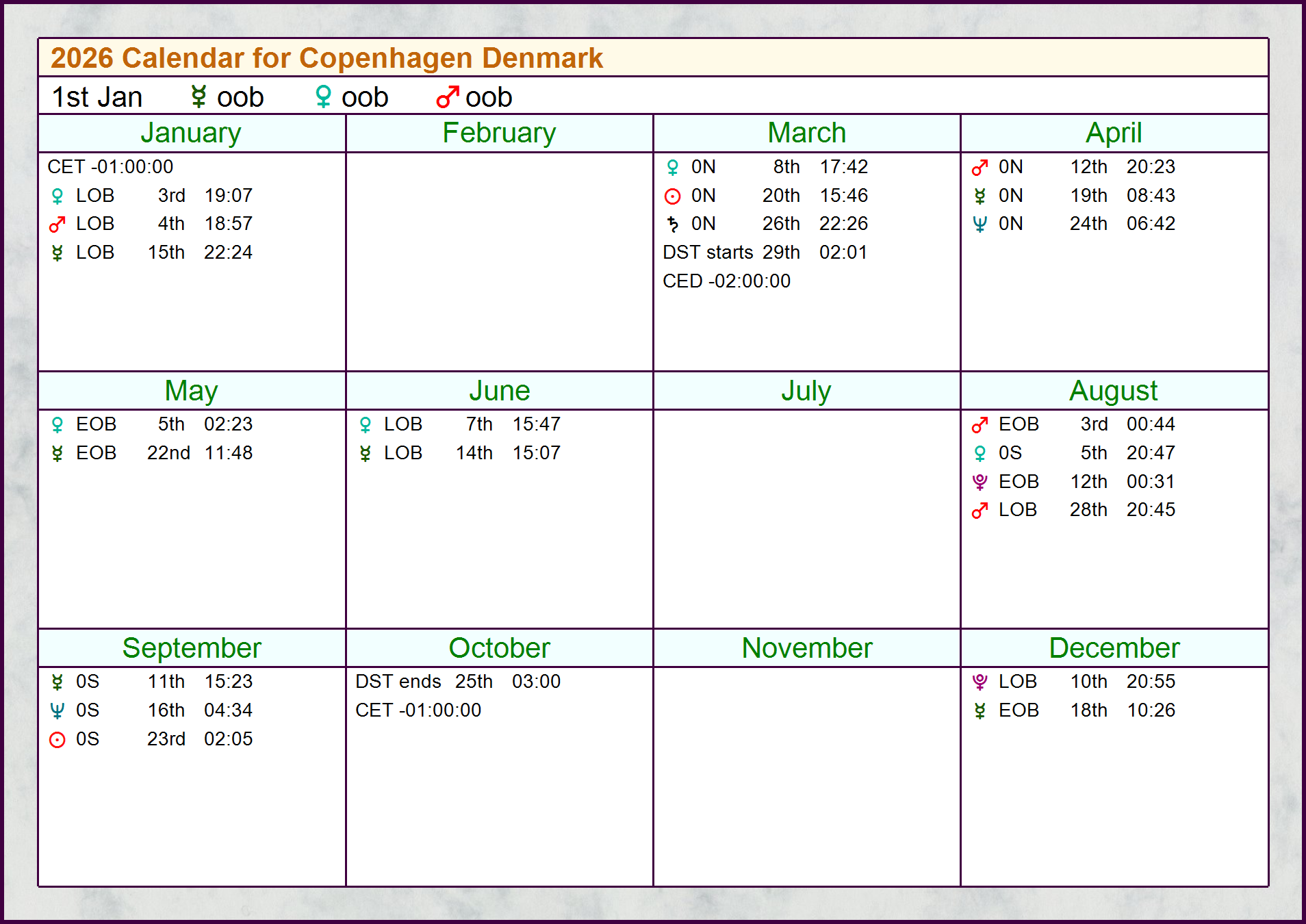Click the calendar title for Copenhagen Denmark
The image size is (1306, 924).
click(326, 58)
